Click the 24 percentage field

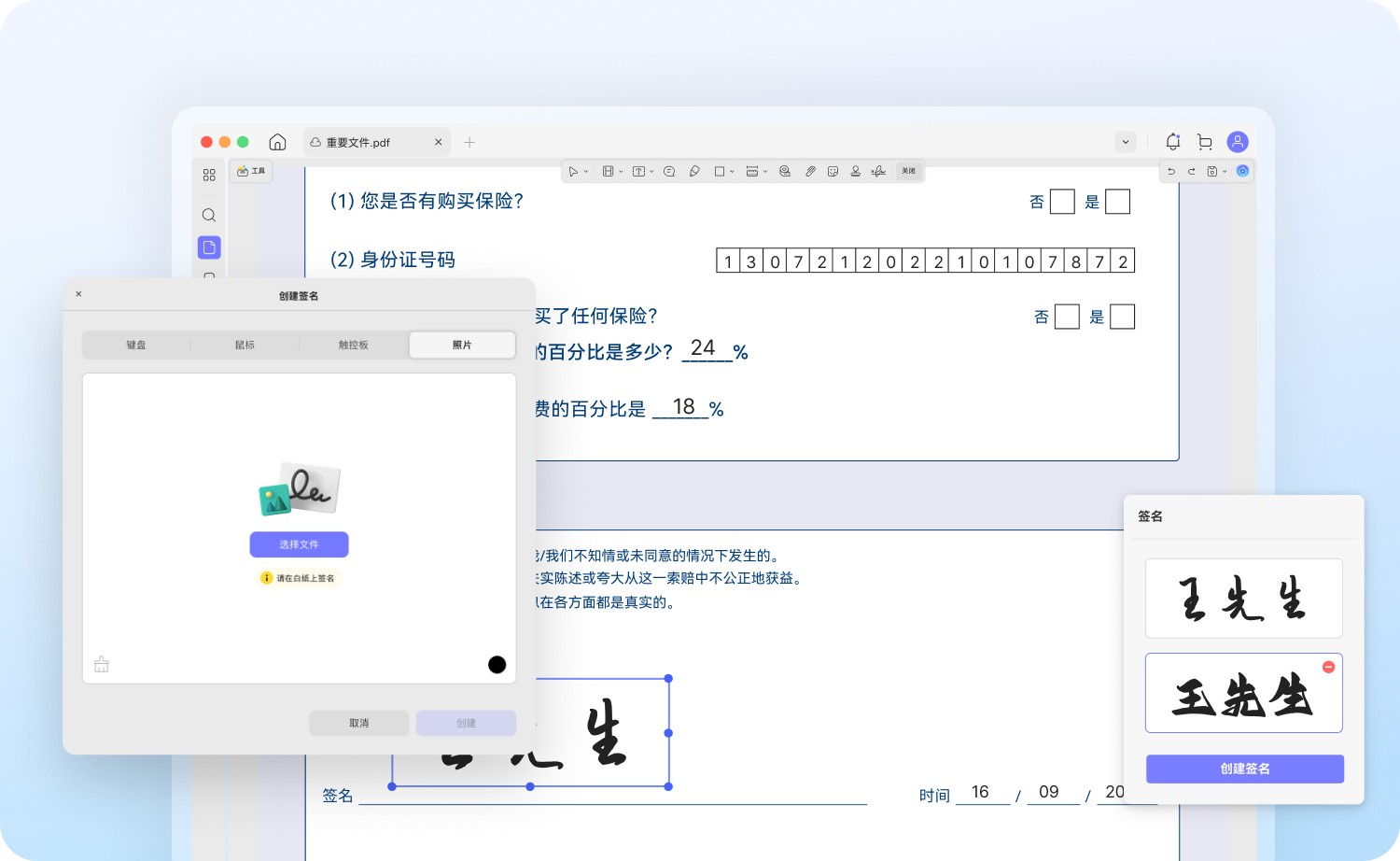point(706,349)
